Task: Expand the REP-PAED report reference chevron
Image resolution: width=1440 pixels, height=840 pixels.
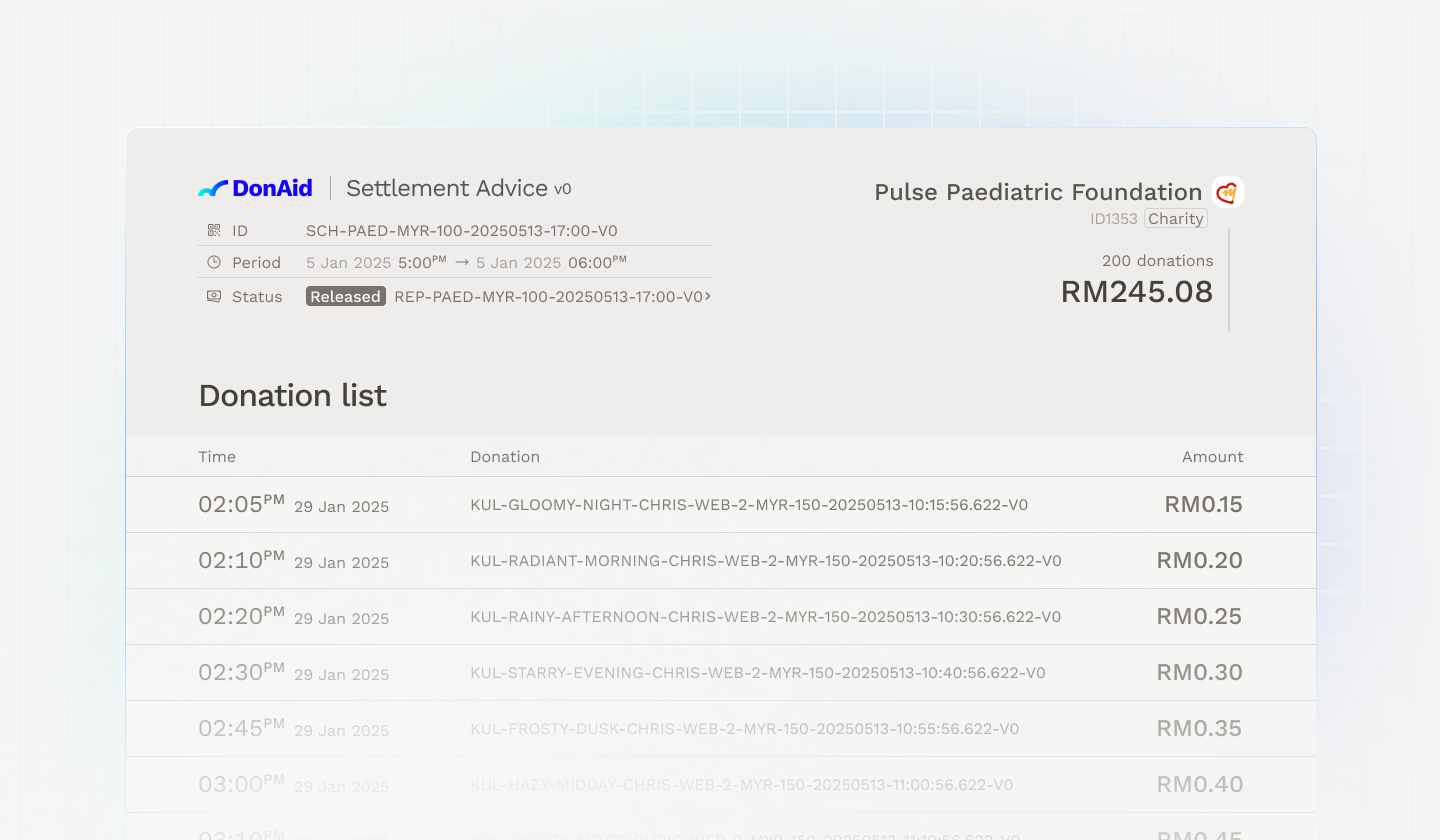Action: tap(708, 296)
